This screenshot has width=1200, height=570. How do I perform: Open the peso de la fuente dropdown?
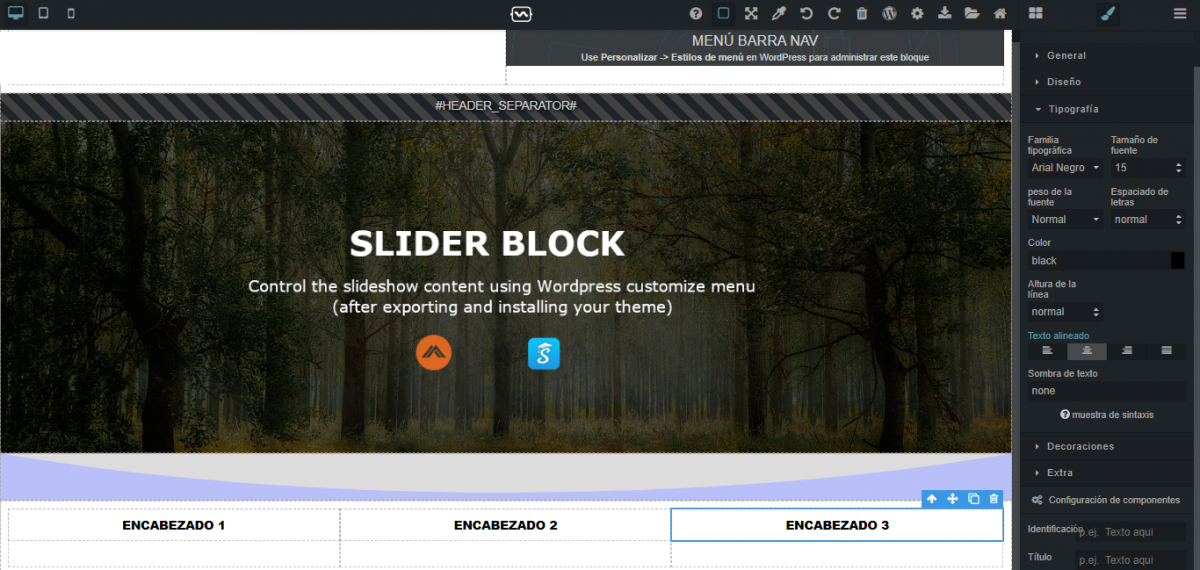tap(1065, 219)
